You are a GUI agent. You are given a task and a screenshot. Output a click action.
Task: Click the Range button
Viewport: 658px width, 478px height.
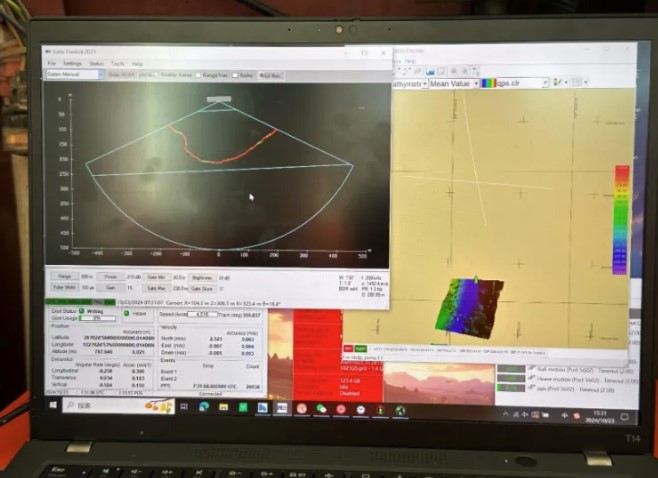pos(64,277)
